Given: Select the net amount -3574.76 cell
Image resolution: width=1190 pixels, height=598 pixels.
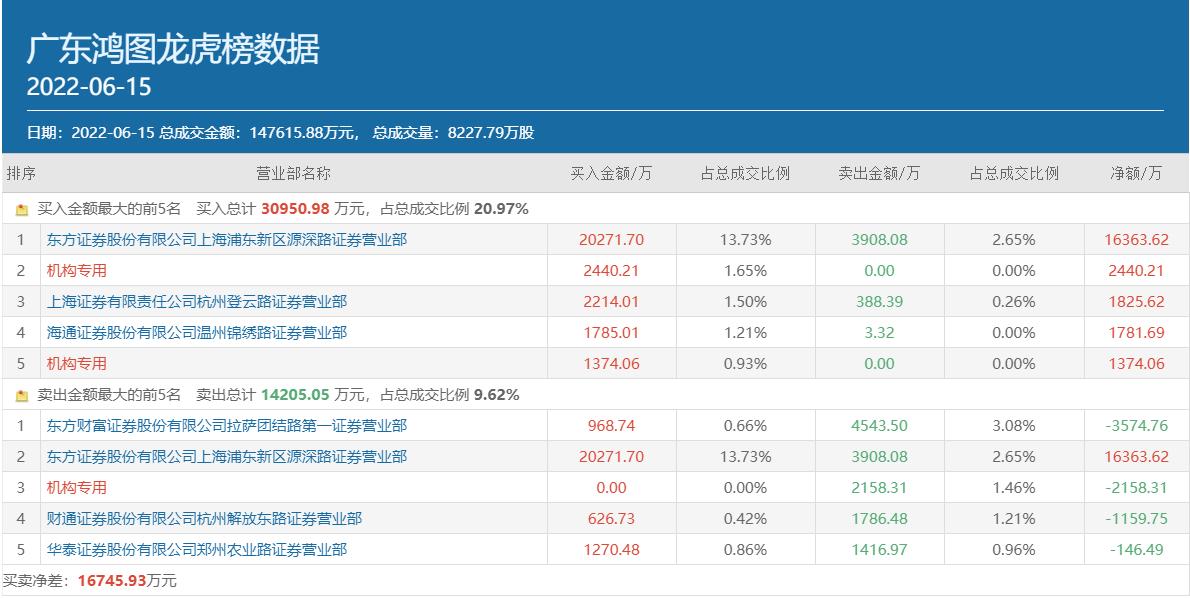Looking at the screenshot, I should coord(1136,426).
